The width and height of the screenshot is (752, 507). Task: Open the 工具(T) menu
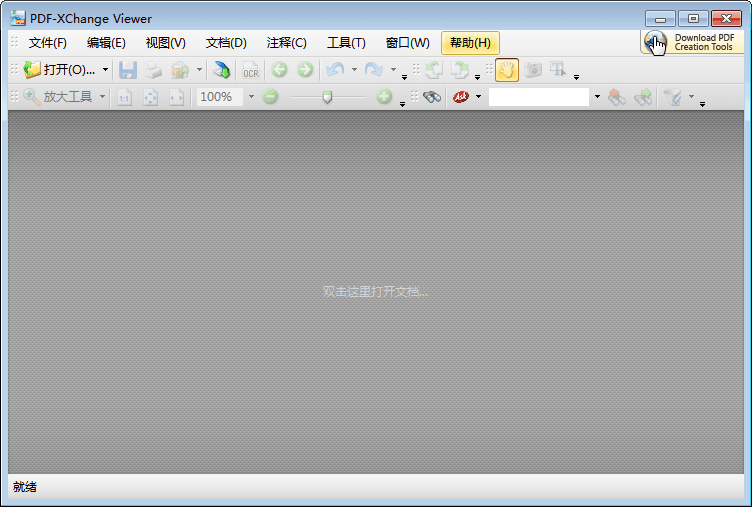coord(346,43)
